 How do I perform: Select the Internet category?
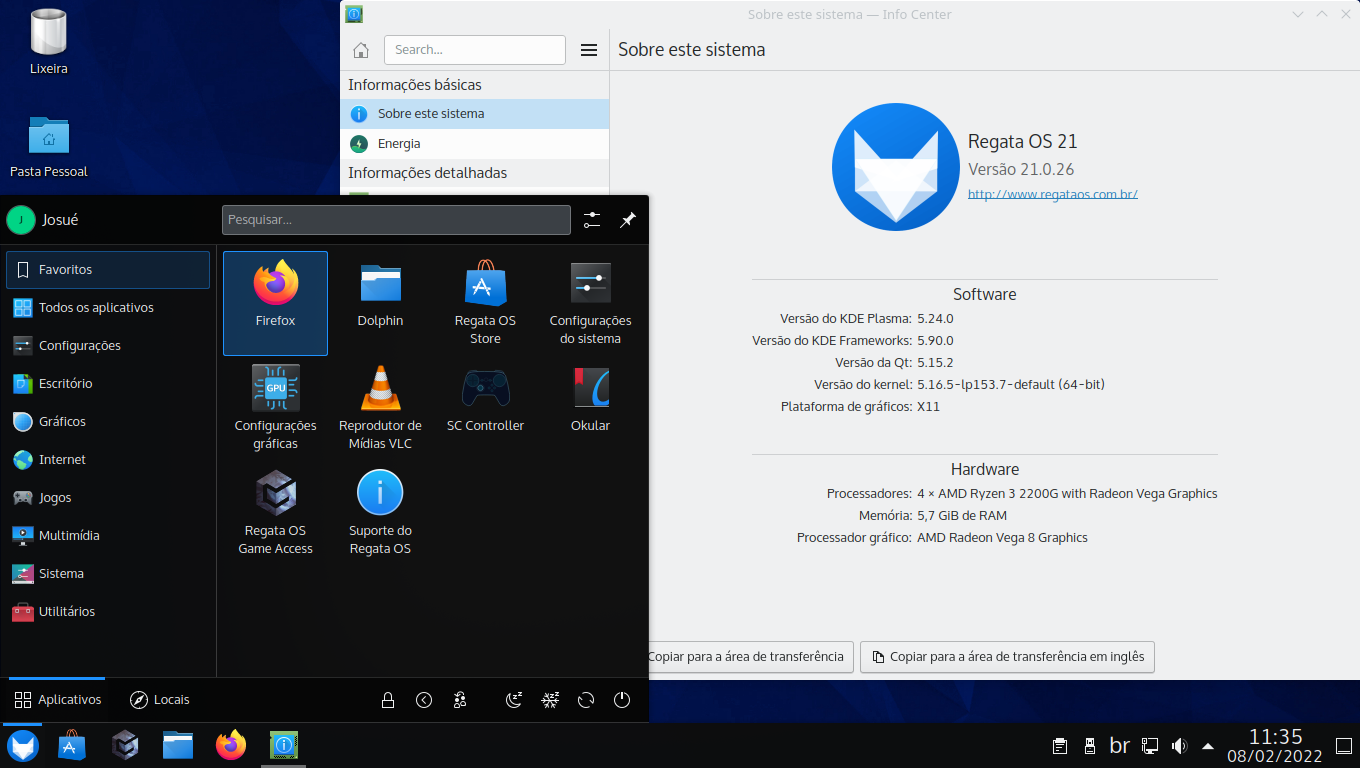[108, 460]
